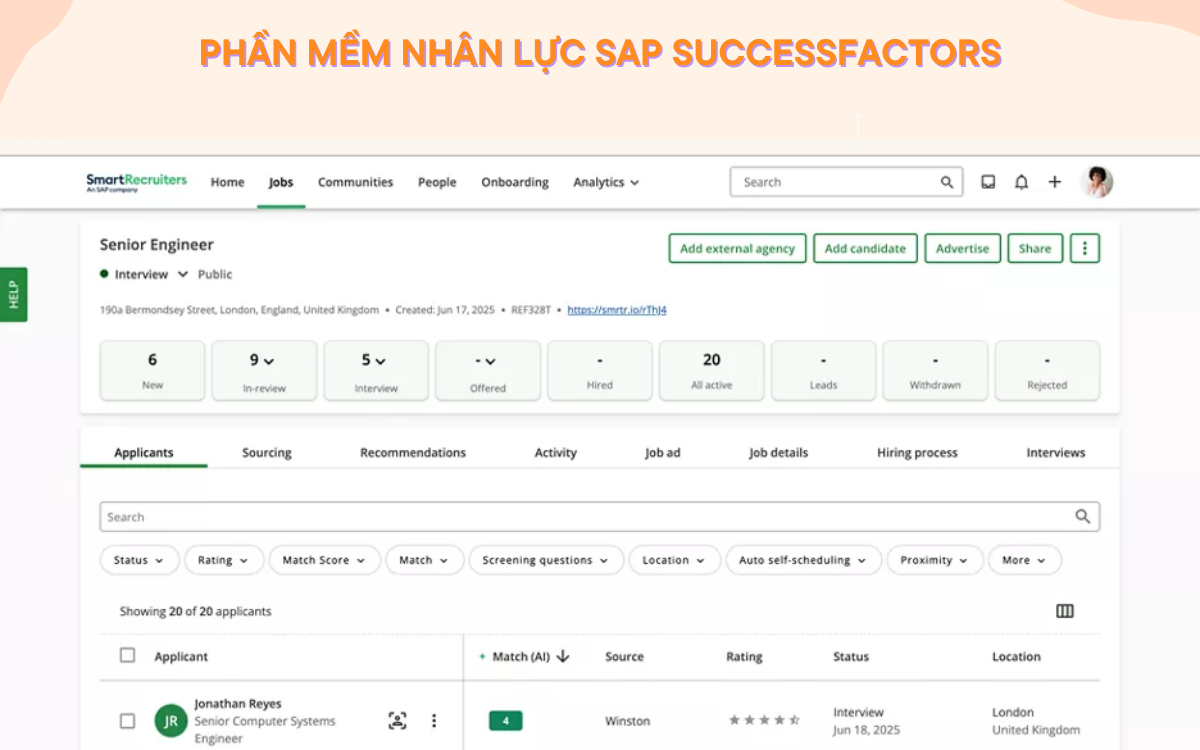
Task: Click the magnifier in applicants search
Action: 1082,516
